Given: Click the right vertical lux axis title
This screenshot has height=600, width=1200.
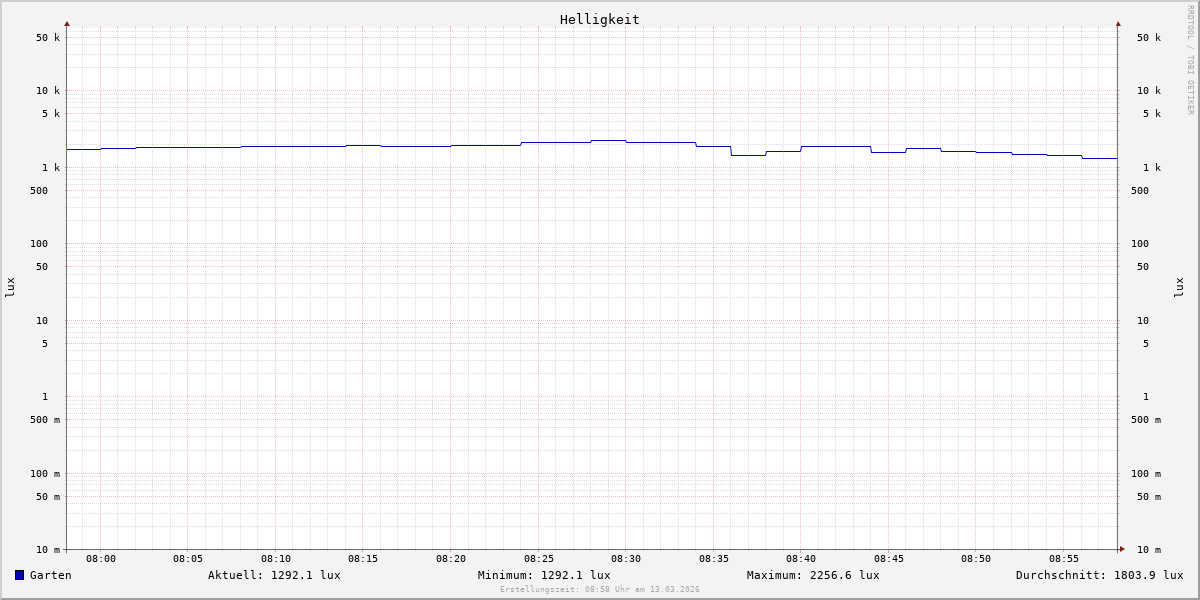Looking at the screenshot, I should (1179, 287).
